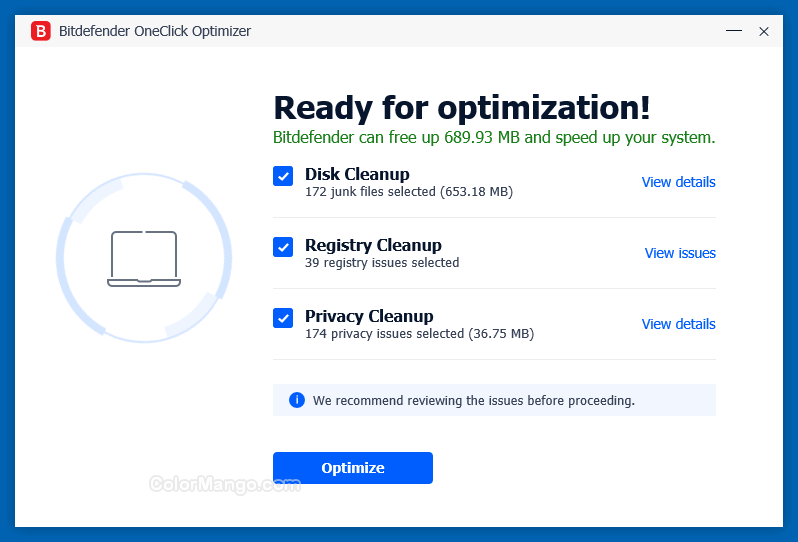This screenshot has width=798, height=542.
Task: Click the "Bitdefender OneClick Optimizer" window title
Action: (x=155, y=31)
